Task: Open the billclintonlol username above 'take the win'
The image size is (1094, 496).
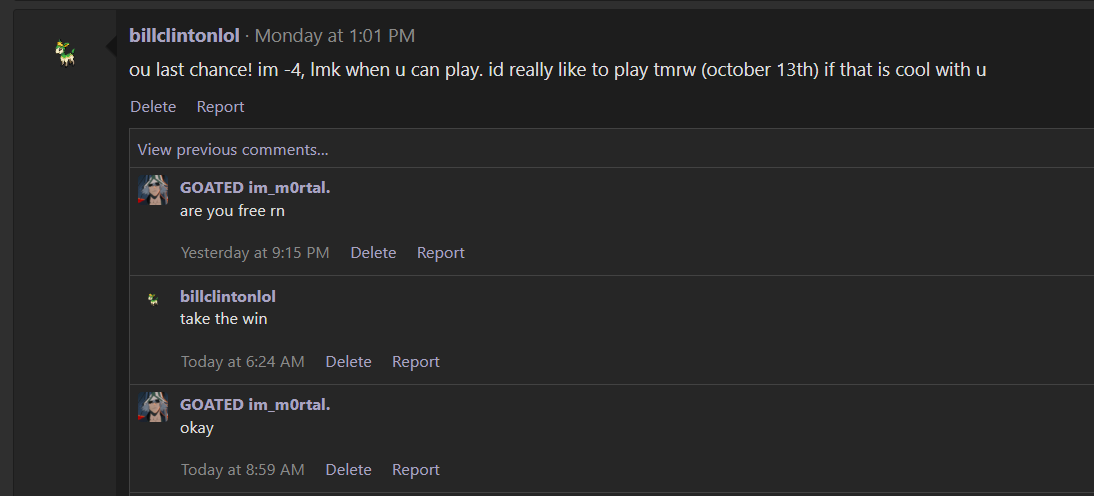Action: (228, 296)
